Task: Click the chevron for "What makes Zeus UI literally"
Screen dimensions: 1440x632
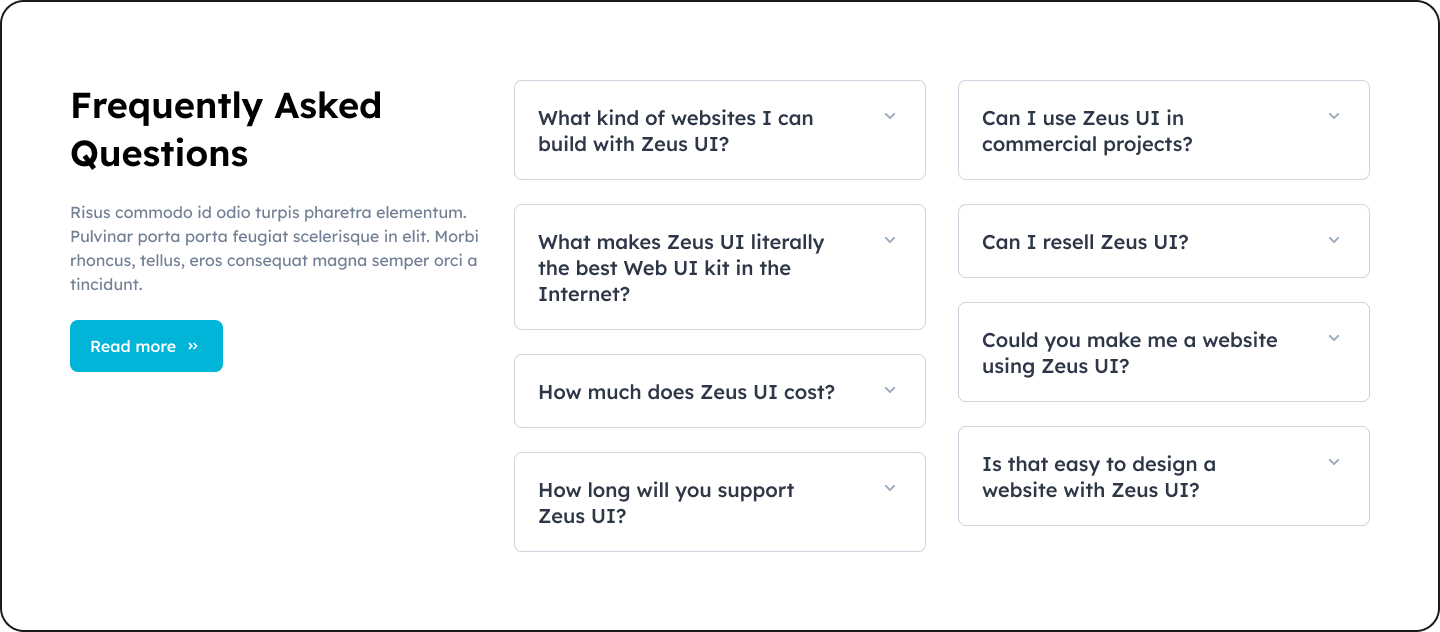Action: 890,241
